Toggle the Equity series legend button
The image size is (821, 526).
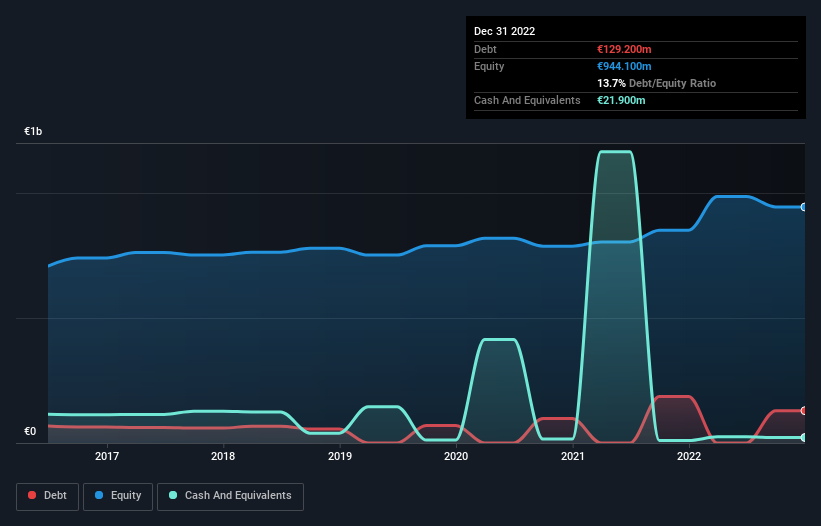(x=118, y=496)
